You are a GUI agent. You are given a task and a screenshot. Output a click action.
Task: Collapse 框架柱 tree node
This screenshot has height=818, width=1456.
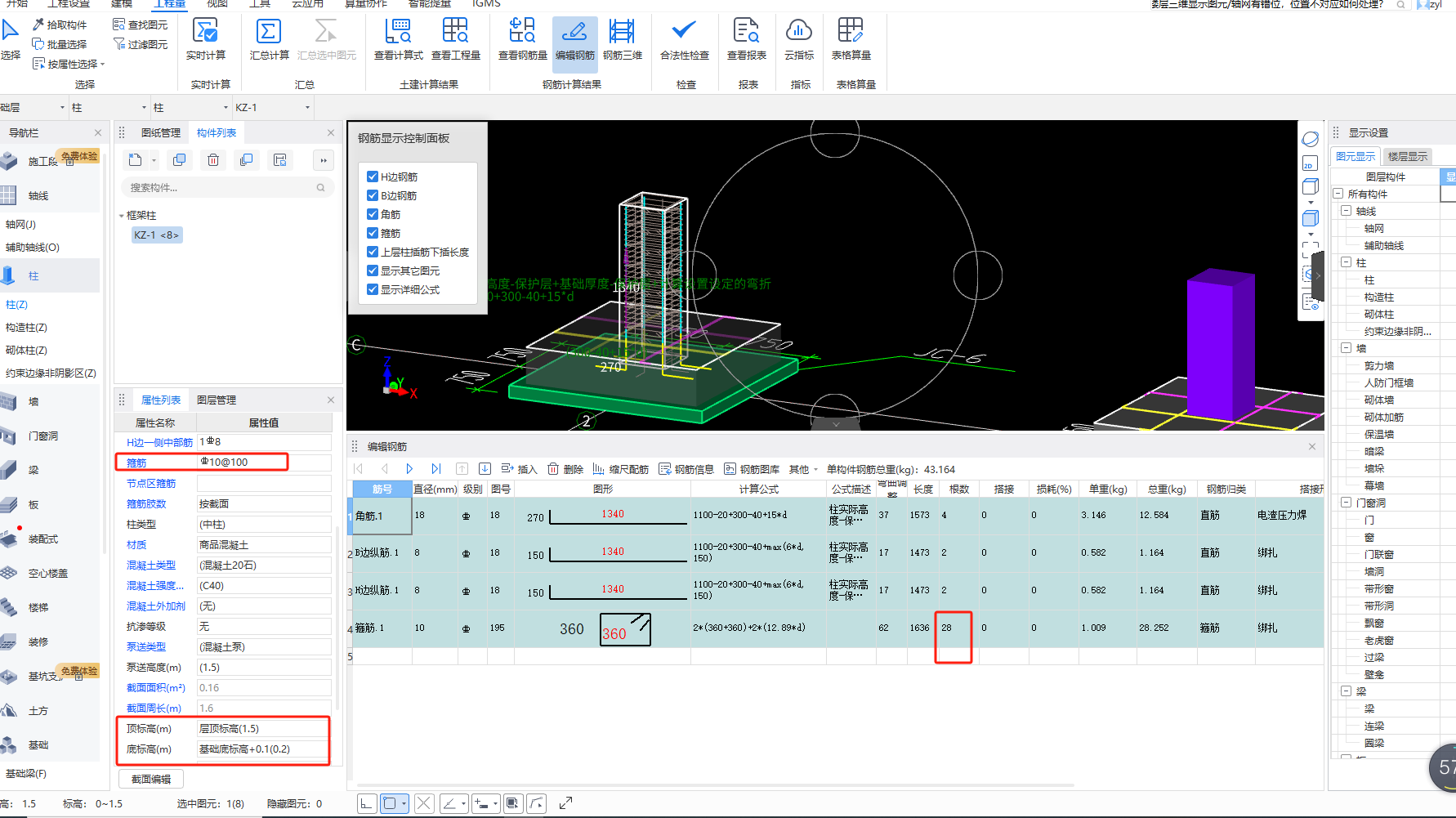[122, 216]
